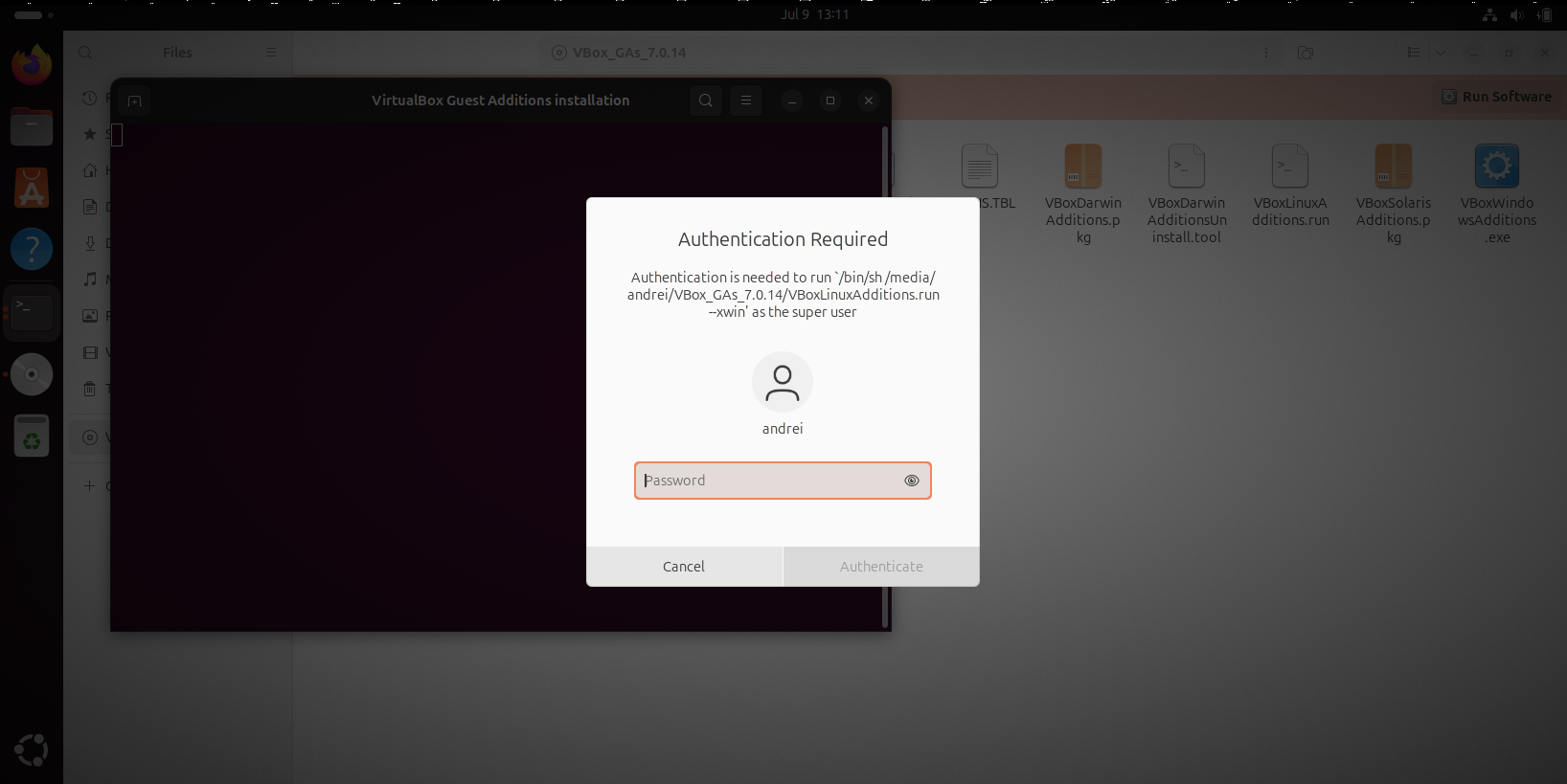Open search in the terminal header
This screenshot has width=1567, height=784.
(706, 101)
